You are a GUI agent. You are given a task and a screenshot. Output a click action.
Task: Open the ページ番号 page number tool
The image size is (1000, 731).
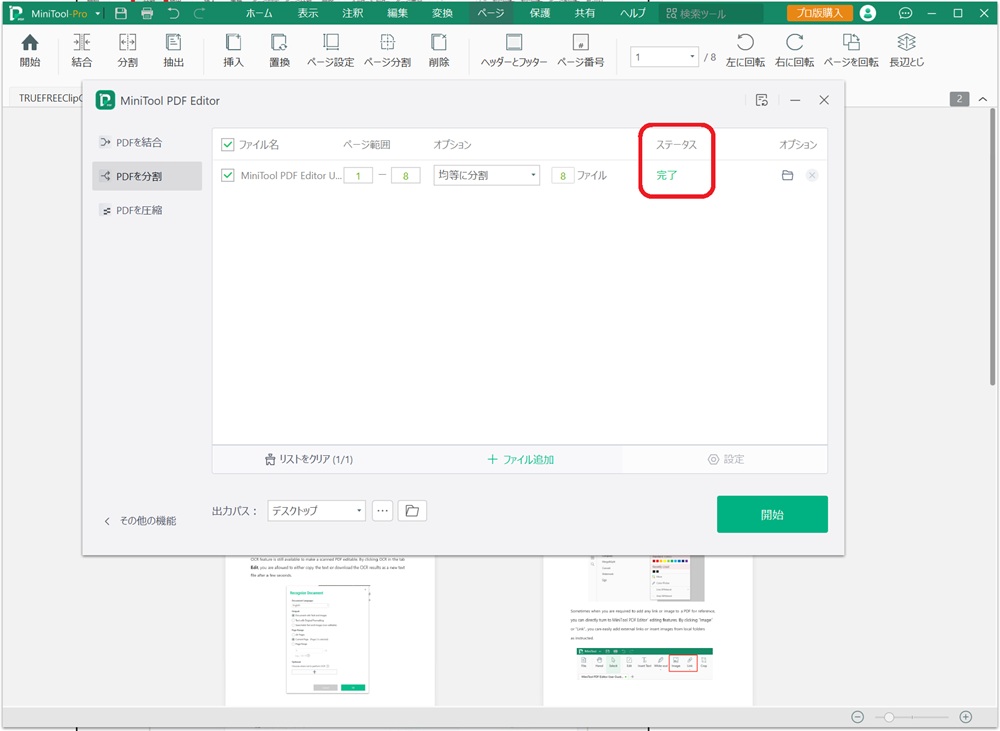(580, 50)
